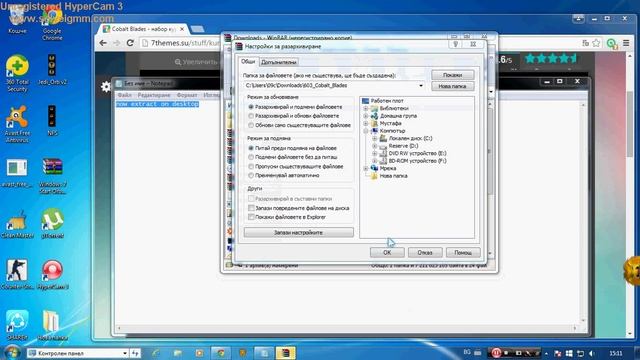Click the Запази настройките button
640x360 pixels.
point(299,232)
